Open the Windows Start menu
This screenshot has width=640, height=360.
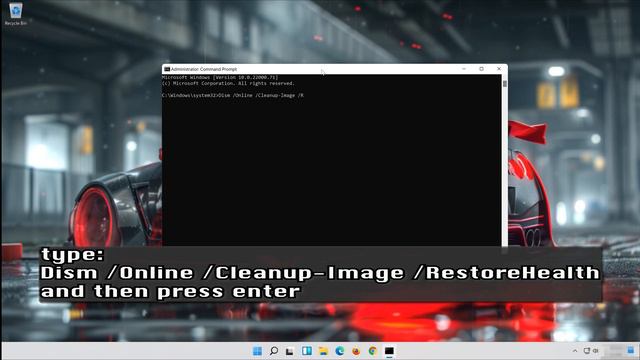point(257,351)
